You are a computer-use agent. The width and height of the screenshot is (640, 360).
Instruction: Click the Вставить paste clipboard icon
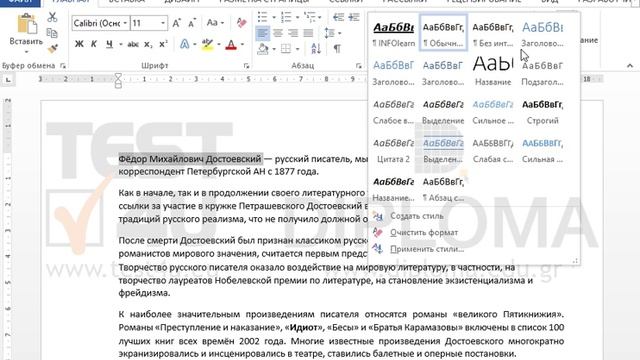click(x=27, y=24)
